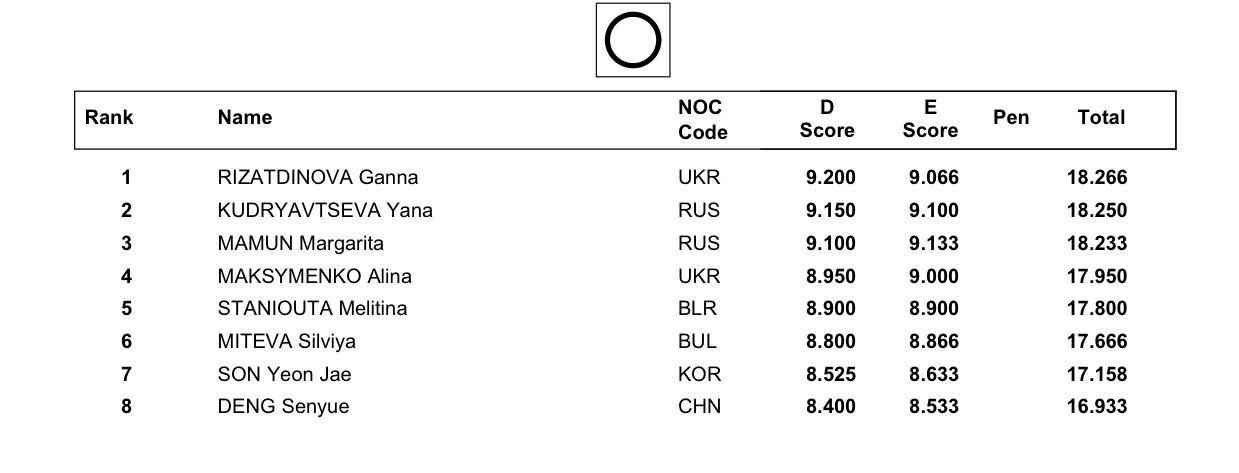
Task: Click the Total column header
Action: pyautogui.click(x=1101, y=118)
